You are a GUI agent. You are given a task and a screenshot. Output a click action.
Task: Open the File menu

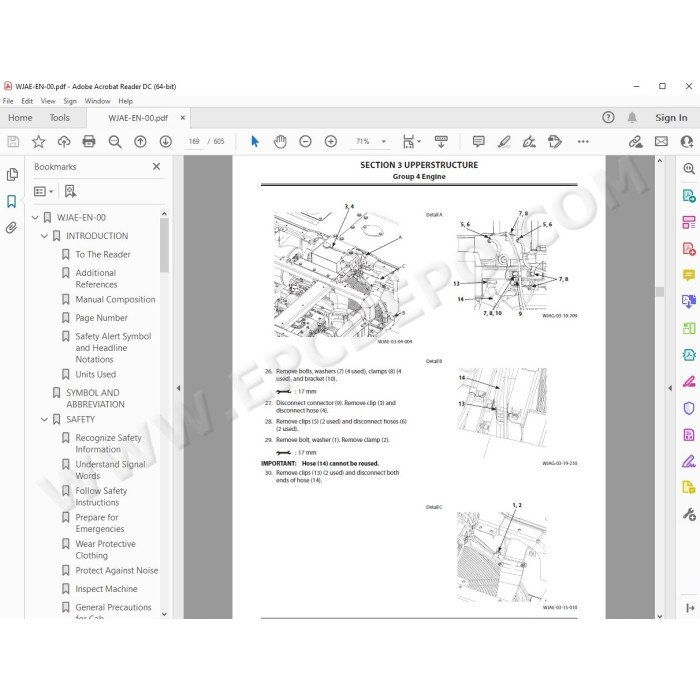point(8,101)
